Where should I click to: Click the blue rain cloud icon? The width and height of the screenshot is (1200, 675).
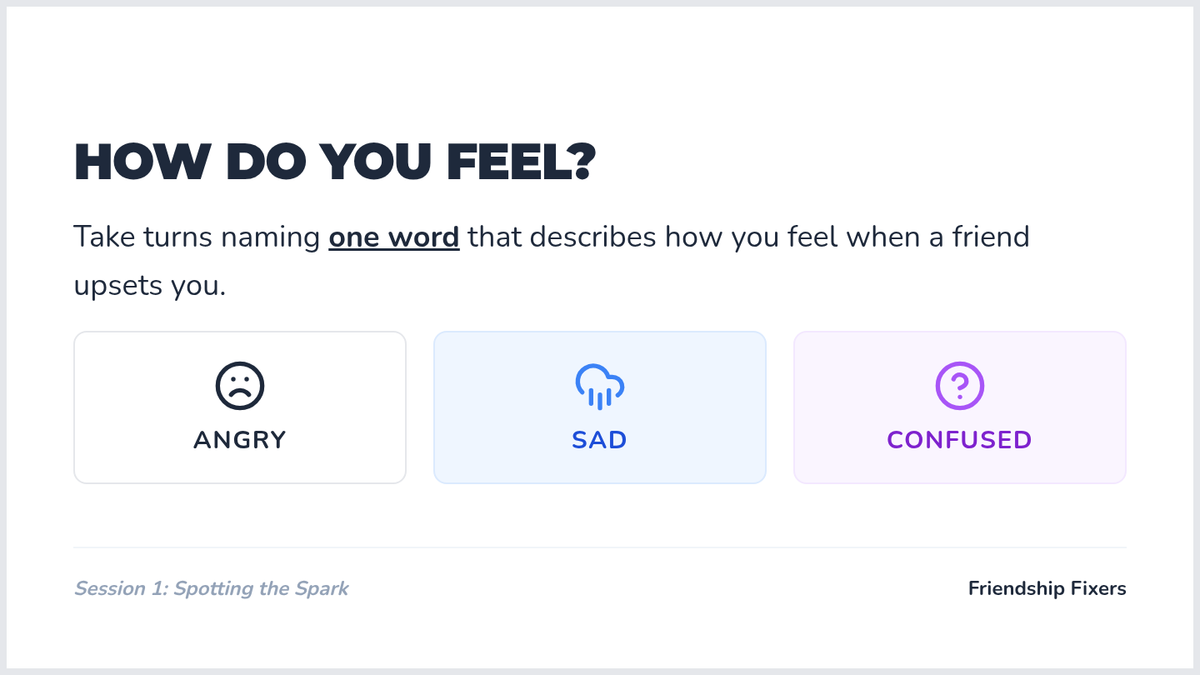coord(600,386)
